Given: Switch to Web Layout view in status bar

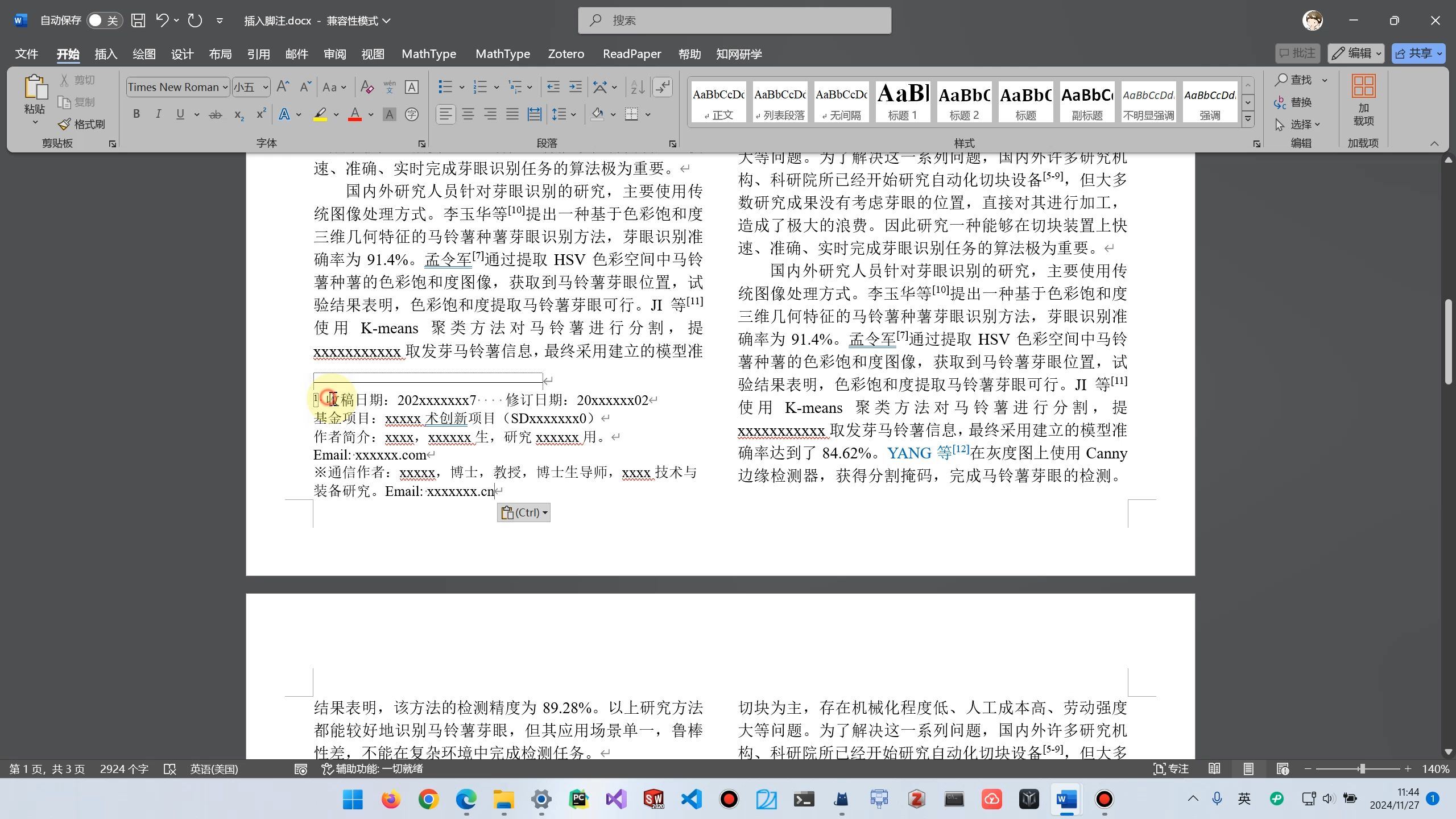Looking at the screenshot, I should click(x=1283, y=768).
